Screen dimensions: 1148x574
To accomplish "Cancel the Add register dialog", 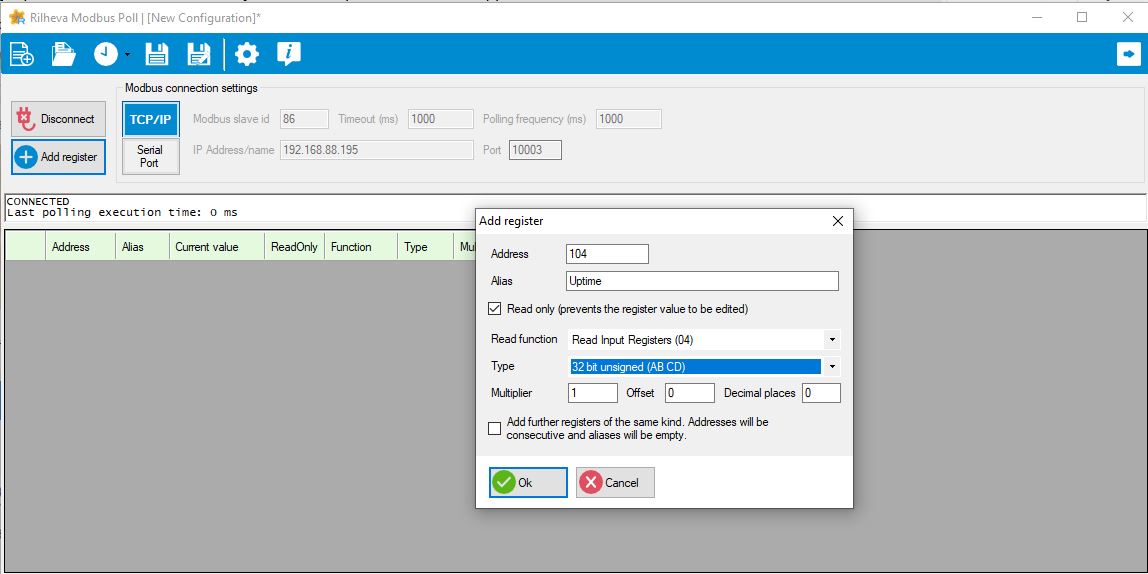I will click(x=615, y=482).
